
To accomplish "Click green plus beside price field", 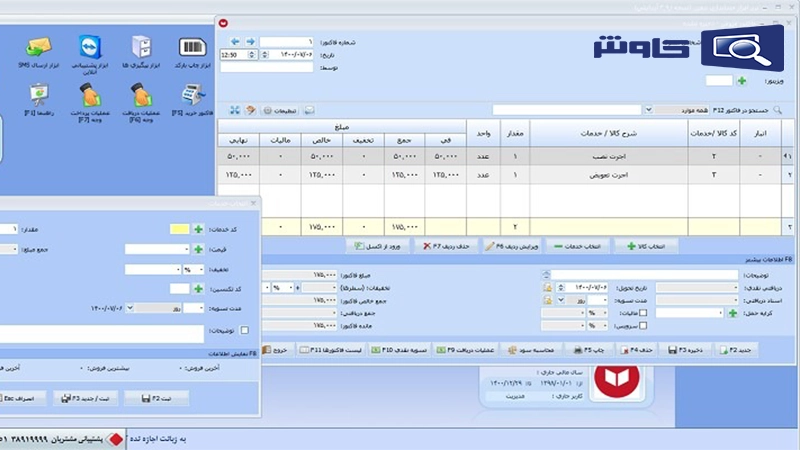I will pos(198,249).
